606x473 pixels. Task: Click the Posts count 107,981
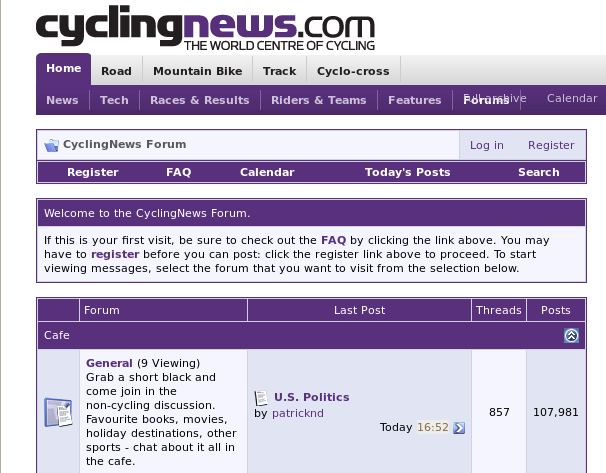tap(556, 412)
